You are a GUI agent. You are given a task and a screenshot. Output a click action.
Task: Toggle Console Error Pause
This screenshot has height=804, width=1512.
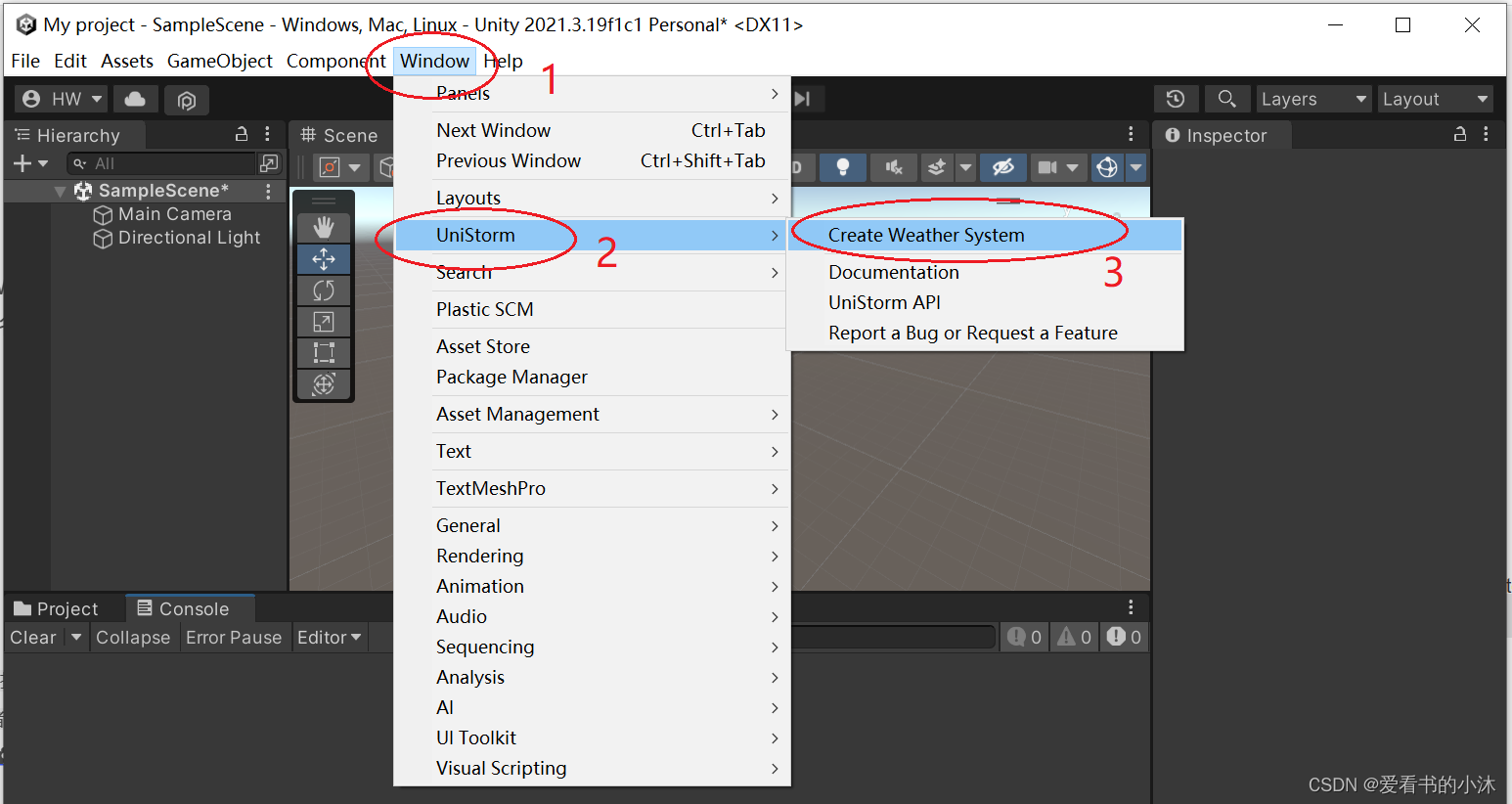coord(234,638)
